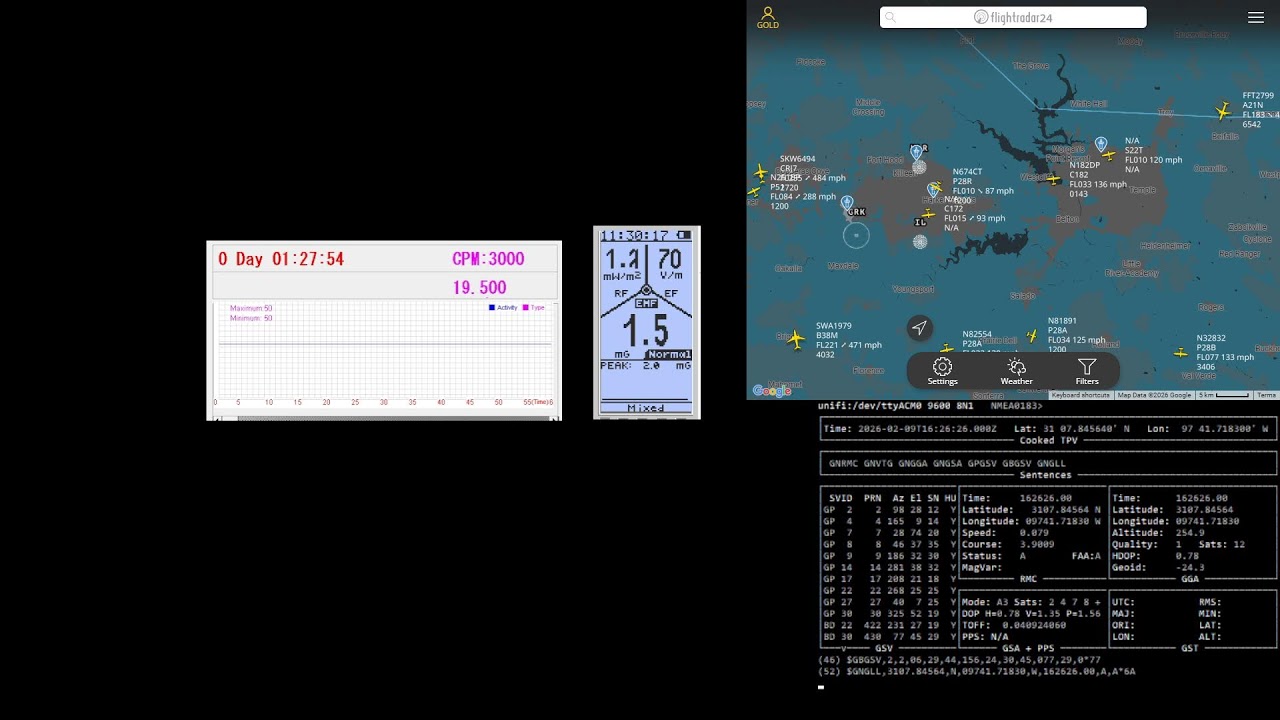Open the map Terms link

pos(1266,395)
